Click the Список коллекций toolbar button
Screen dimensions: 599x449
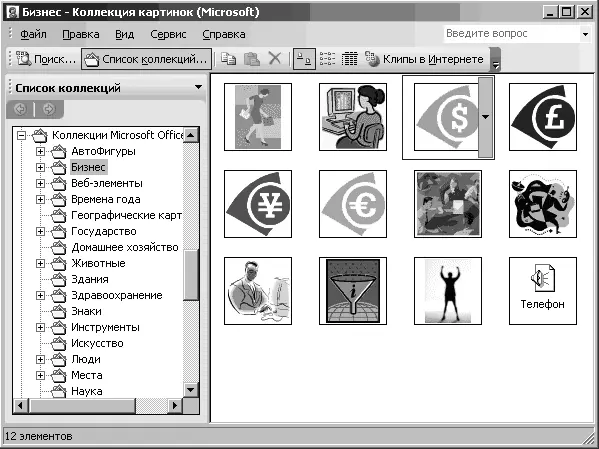click(146, 59)
